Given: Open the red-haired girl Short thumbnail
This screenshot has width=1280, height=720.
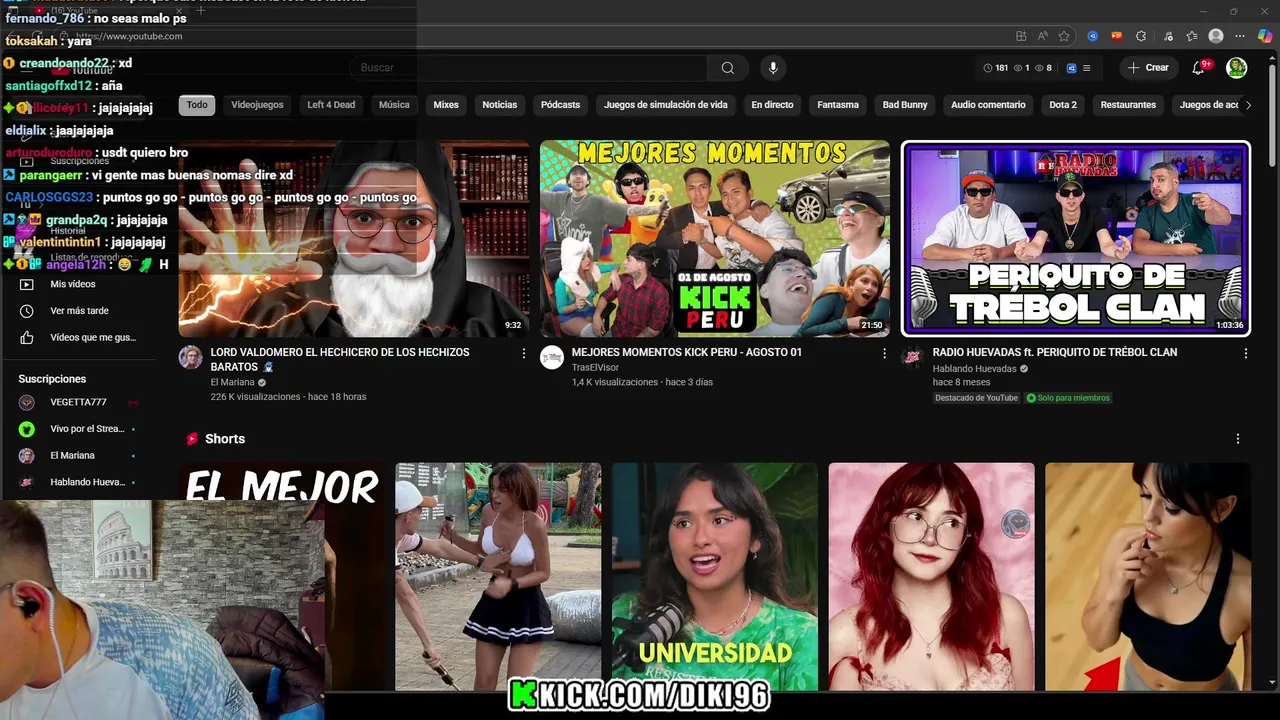Looking at the screenshot, I should click(931, 576).
